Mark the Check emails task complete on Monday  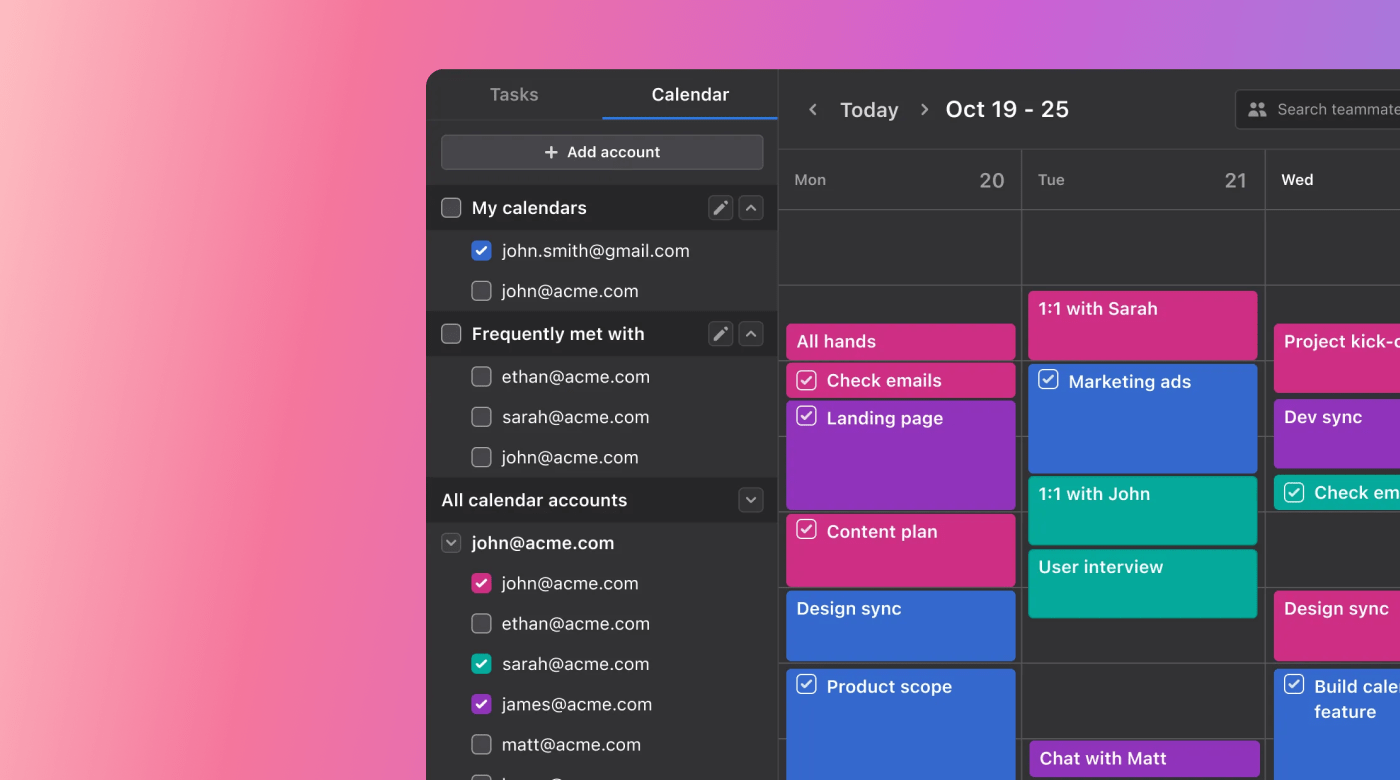(x=806, y=380)
